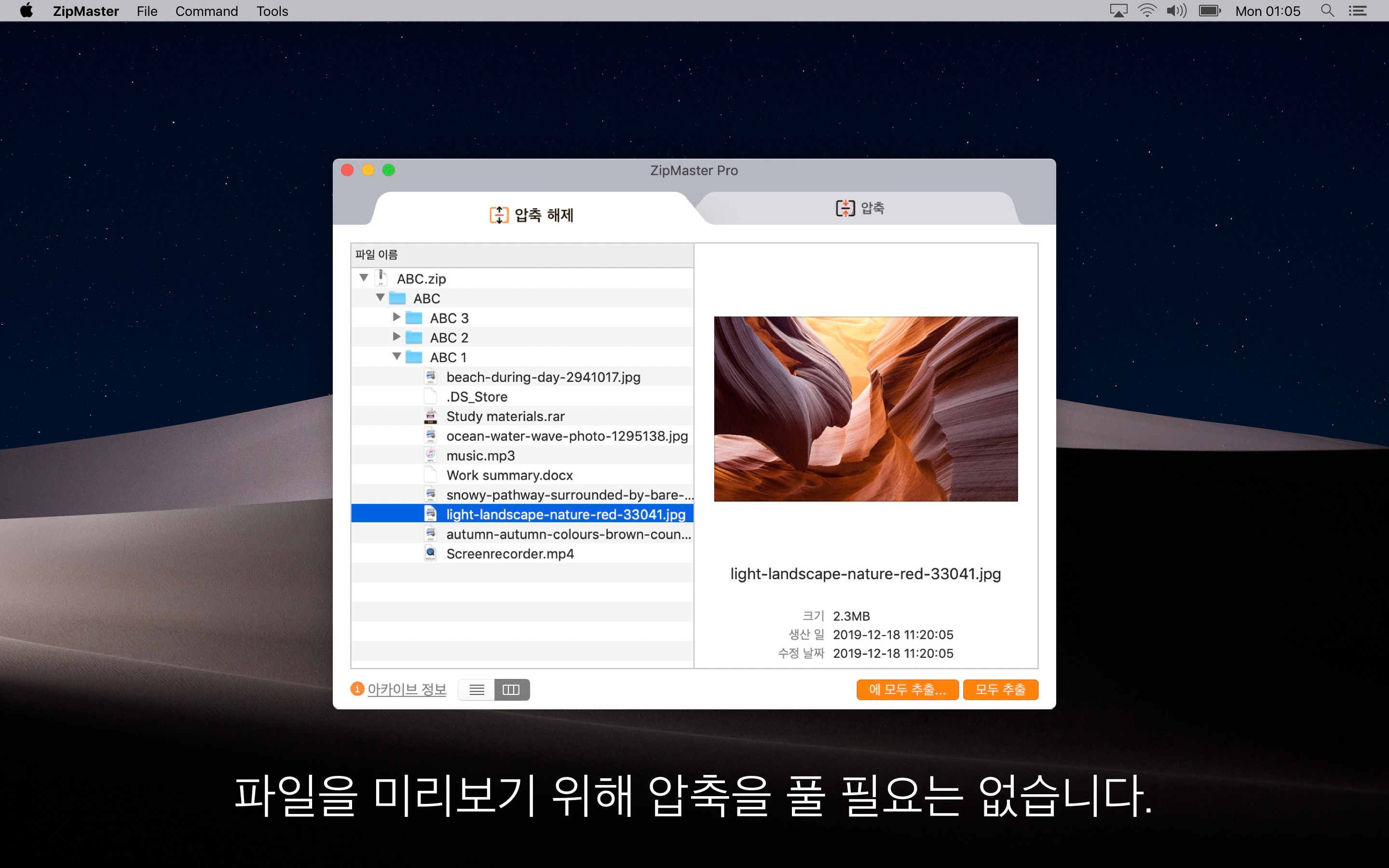Click the light-landscape jpg file icon
The height and width of the screenshot is (868, 1389).
pyautogui.click(x=431, y=514)
